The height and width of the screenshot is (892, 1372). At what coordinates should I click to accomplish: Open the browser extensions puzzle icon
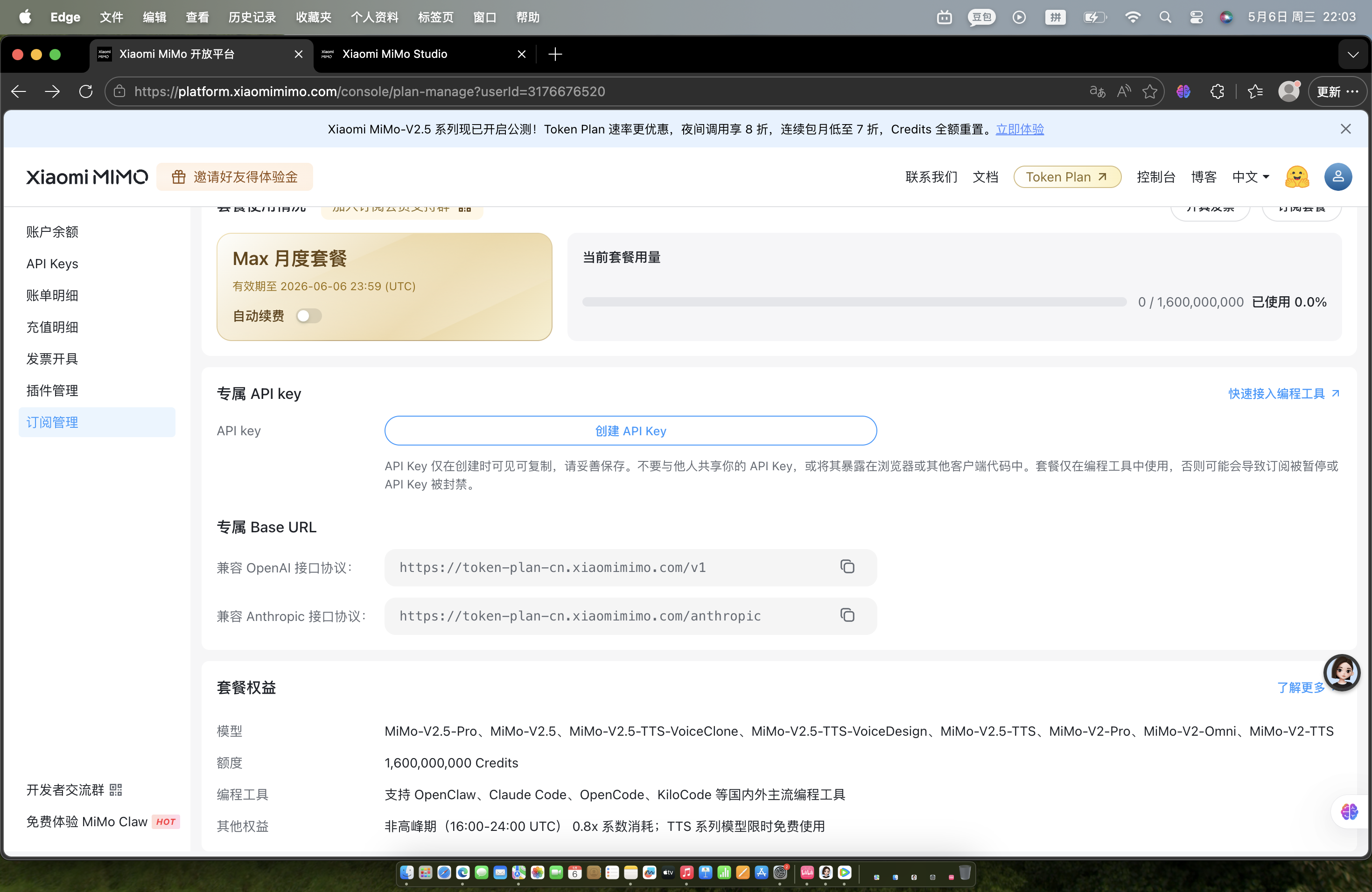point(1217,91)
